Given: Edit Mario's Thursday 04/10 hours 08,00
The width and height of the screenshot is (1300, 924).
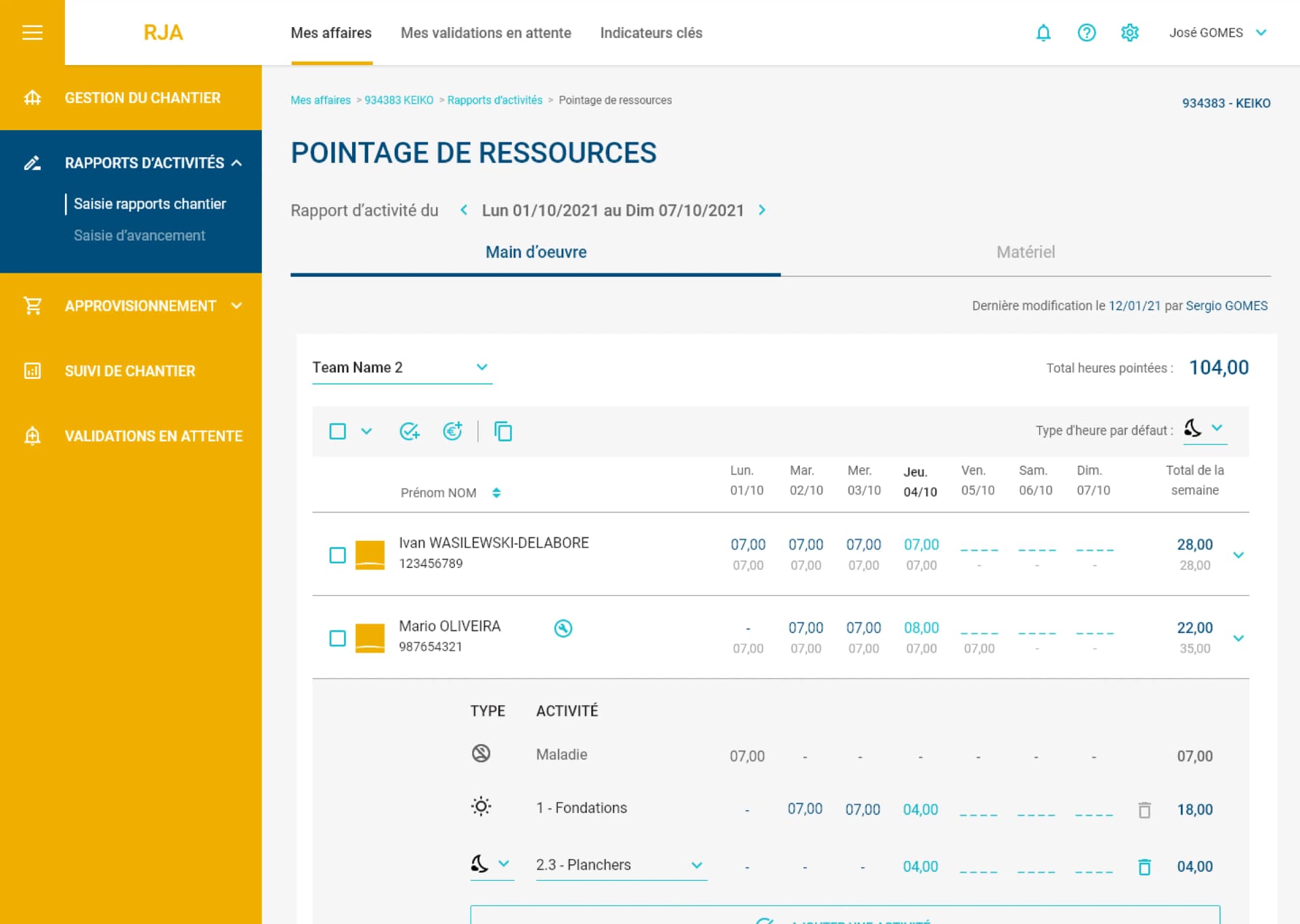Looking at the screenshot, I should coord(922,628).
